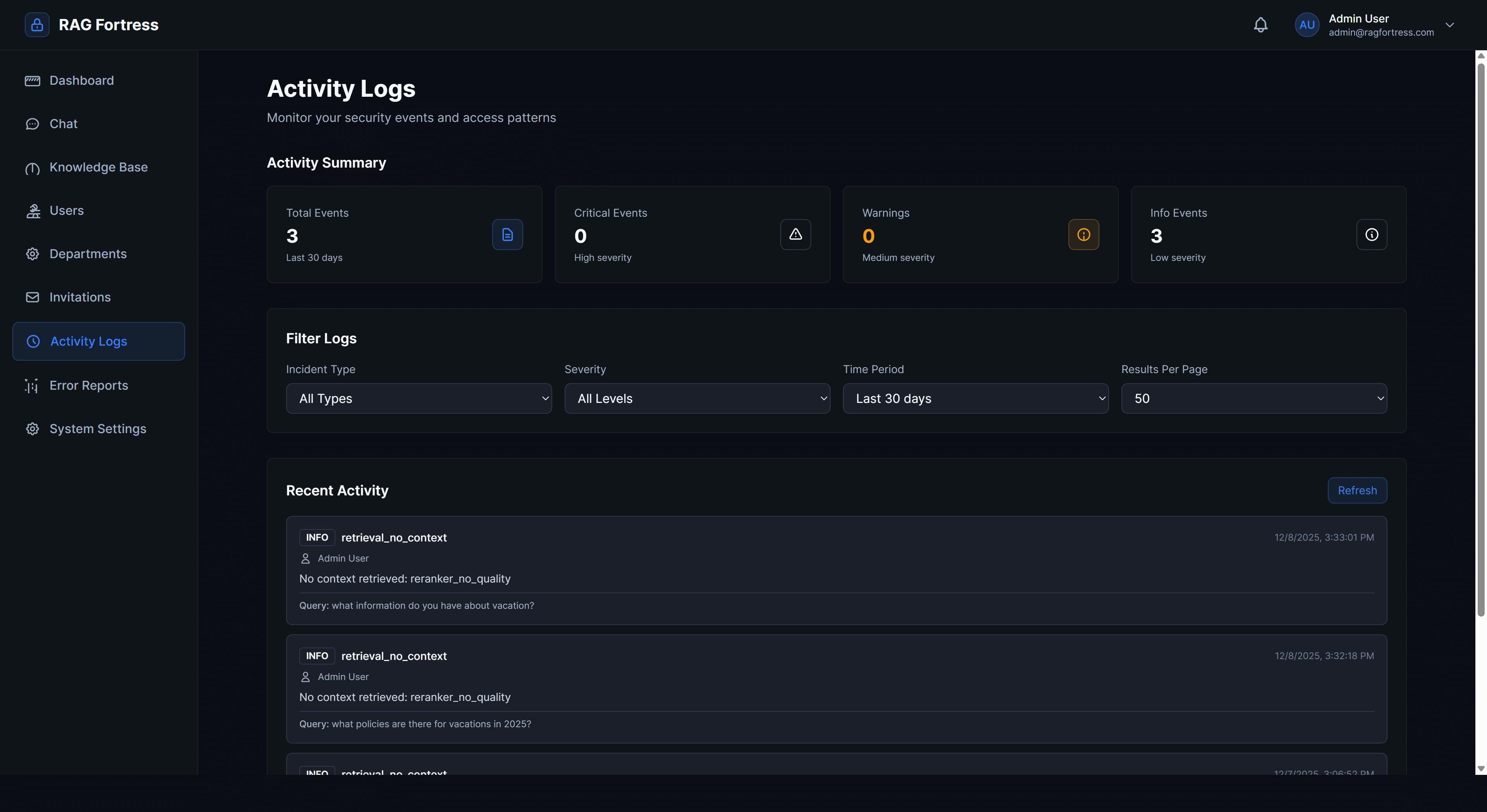The height and width of the screenshot is (812, 1487).
Task: Change the Time Period to another range
Action: coord(975,398)
